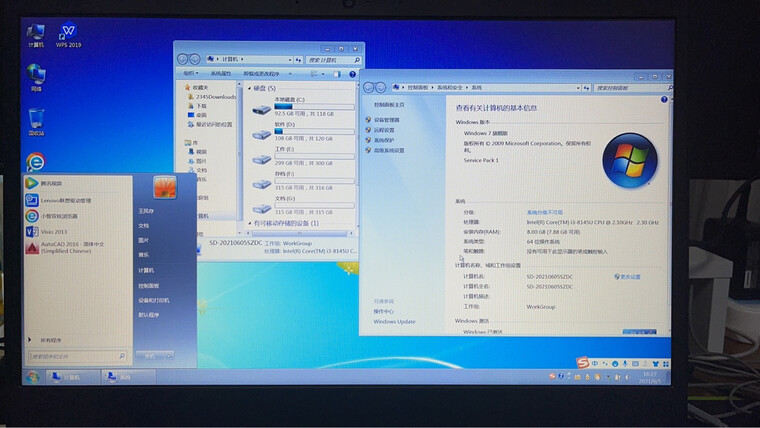Screen dimensions: 760x428
Task: Select 音乐 in the Start menu right column
Action: 143,255
